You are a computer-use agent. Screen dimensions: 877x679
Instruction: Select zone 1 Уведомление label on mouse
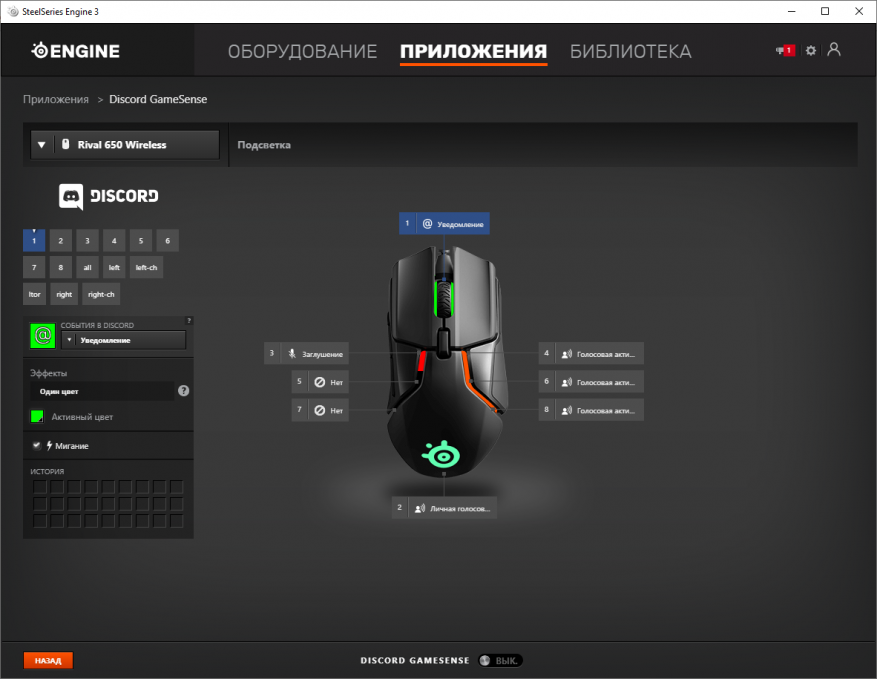tap(445, 224)
